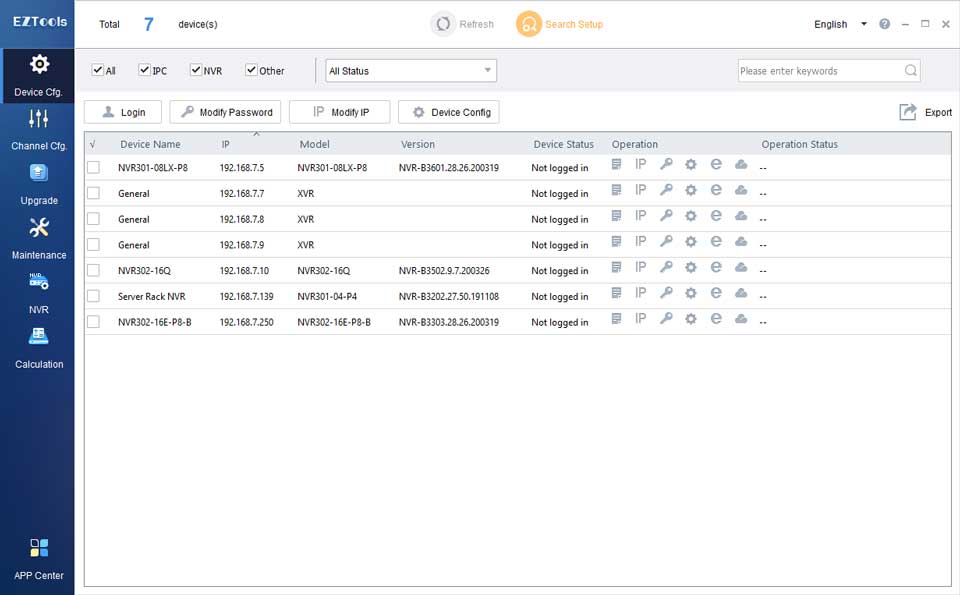Image resolution: width=960 pixels, height=595 pixels.
Task: Click the cloud icon for NVR302-16E-P8-B row
Action: click(741, 319)
